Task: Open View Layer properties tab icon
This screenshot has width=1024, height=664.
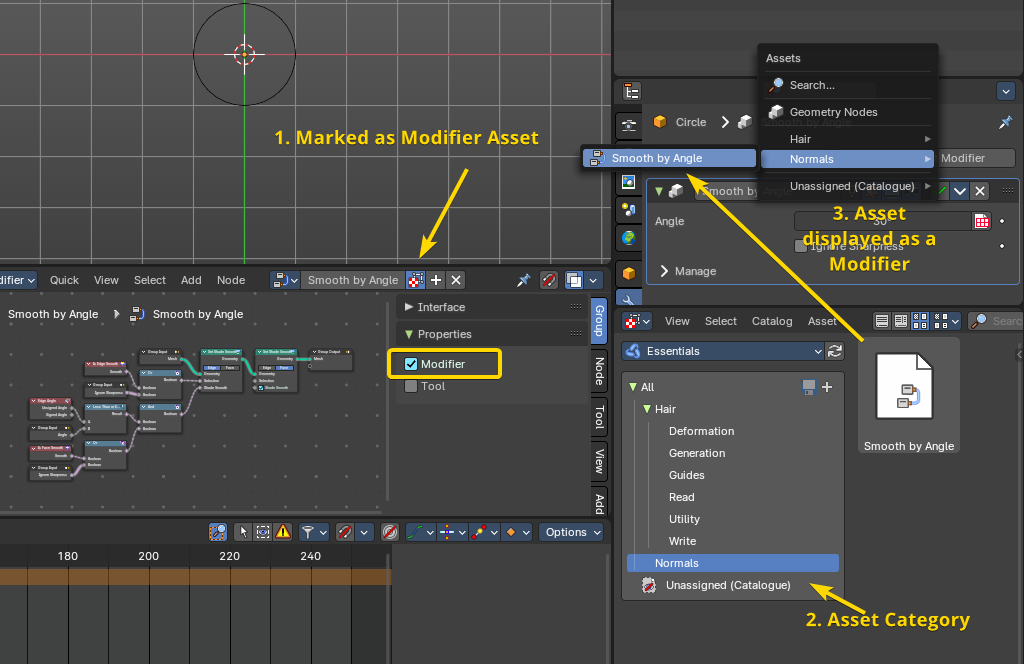Action: [x=628, y=182]
